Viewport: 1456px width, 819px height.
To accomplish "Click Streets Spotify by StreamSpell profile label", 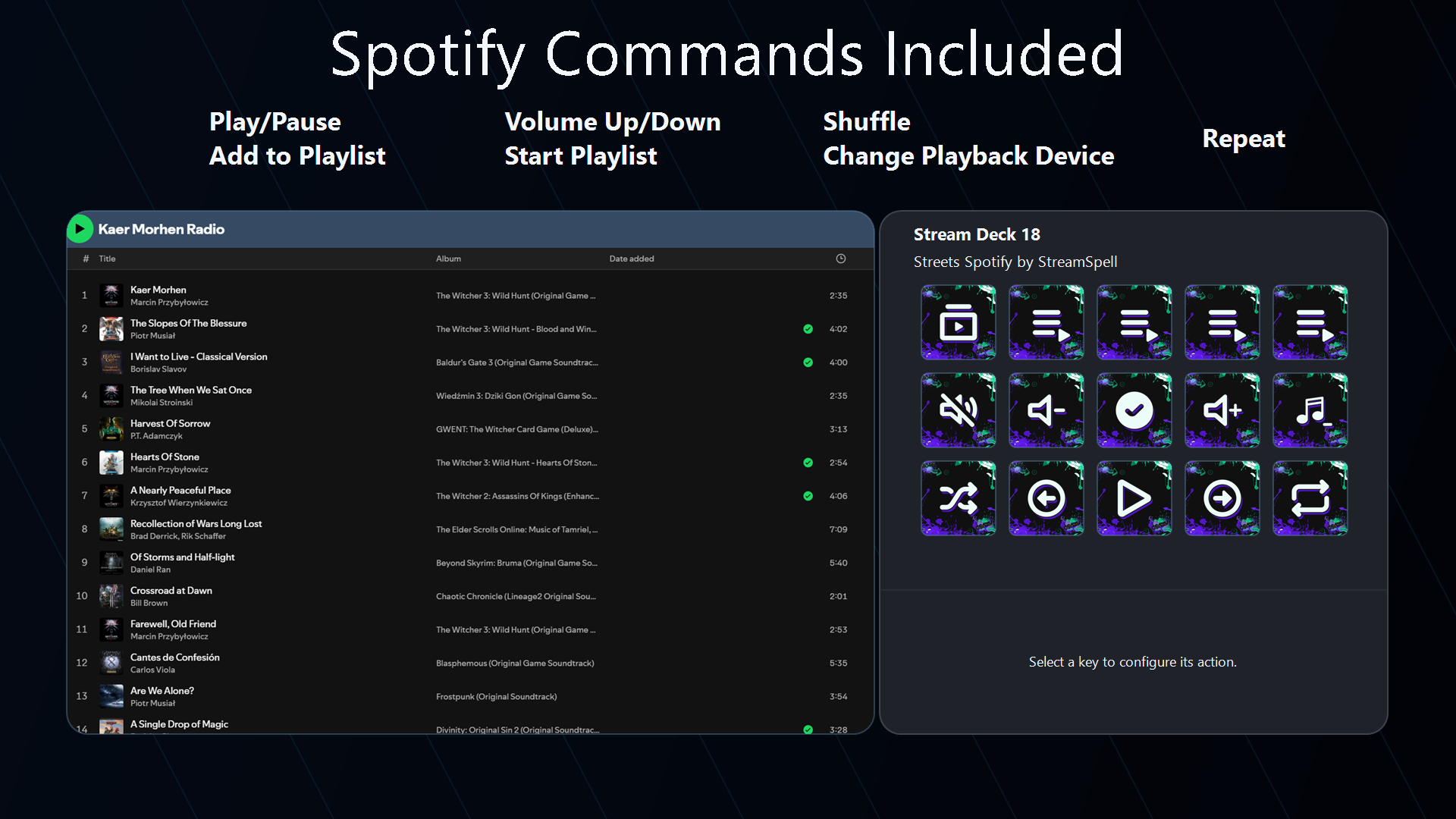I will point(1015,262).
